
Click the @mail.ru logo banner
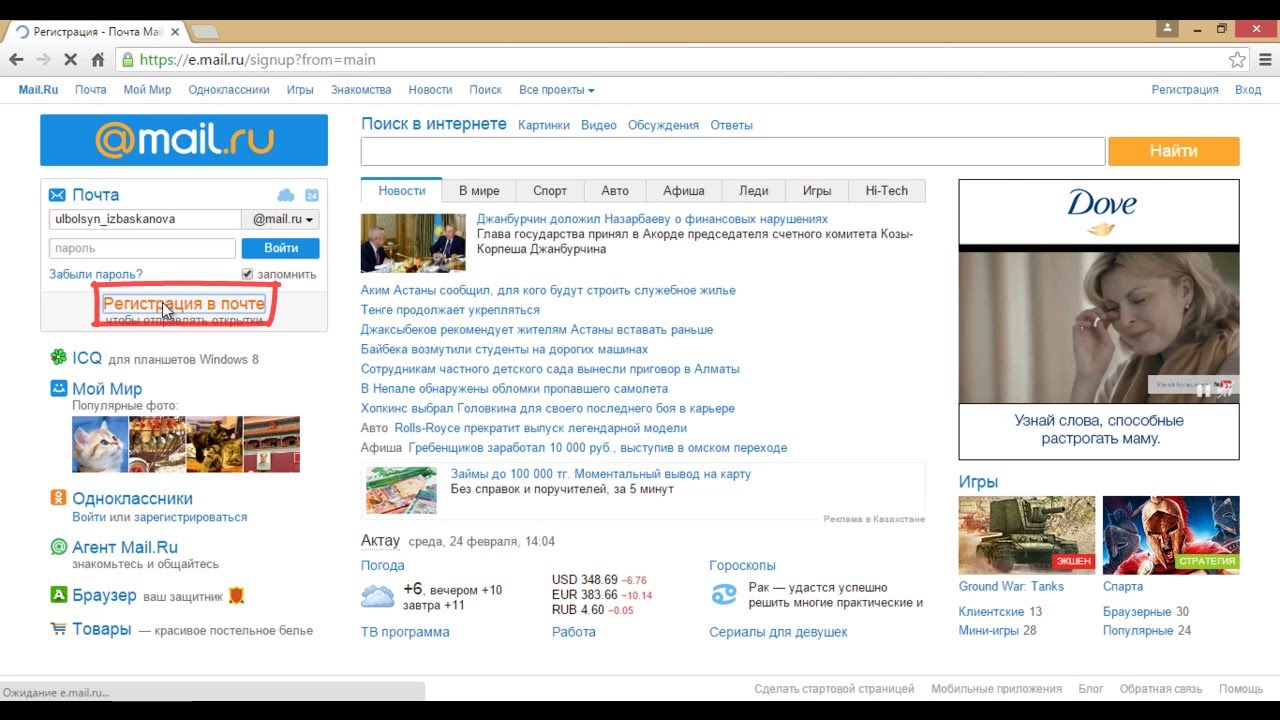pos(184,140)
